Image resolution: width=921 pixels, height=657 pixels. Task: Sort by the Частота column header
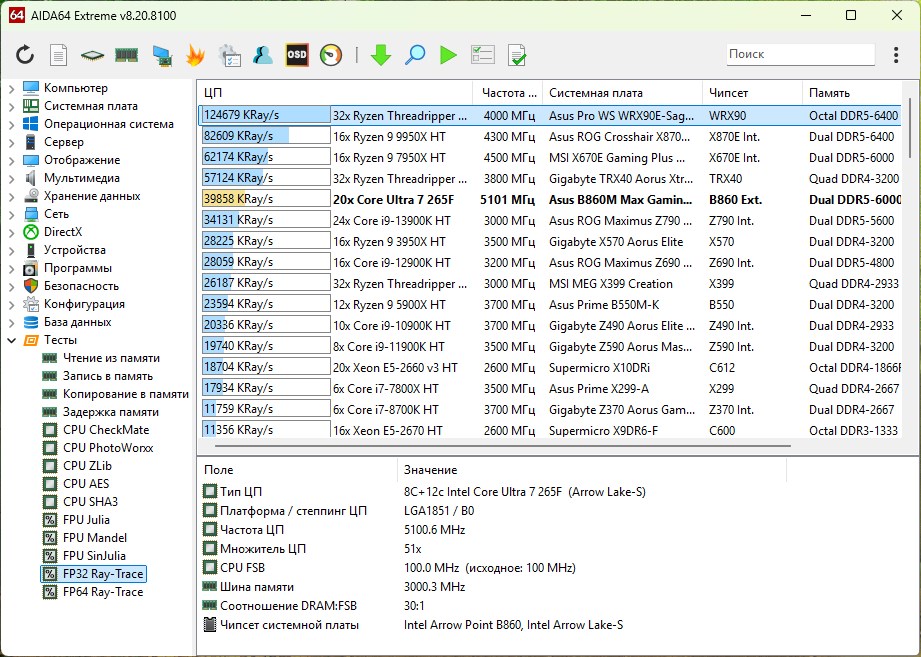(x=504, y=93)
